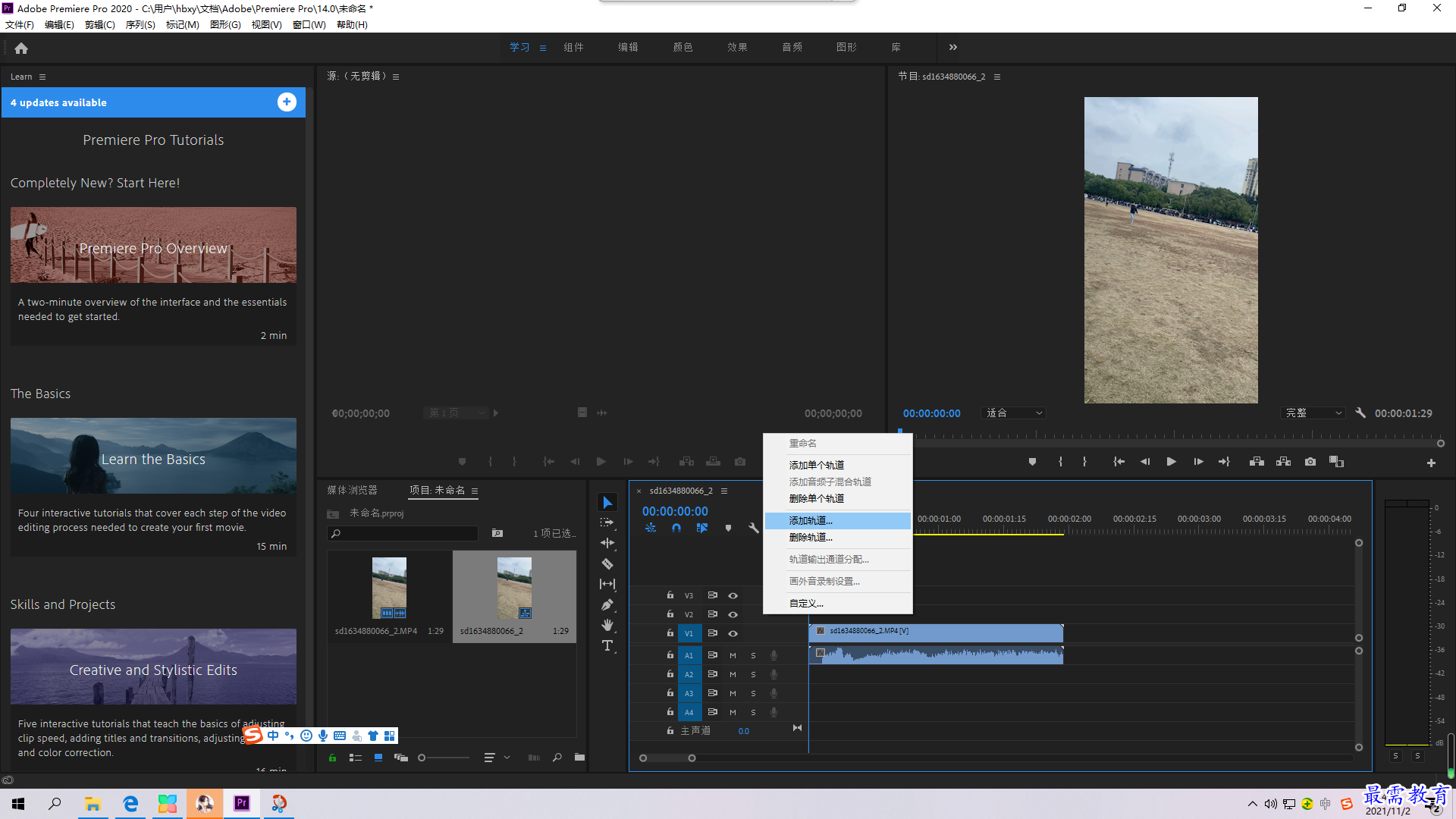This screenshot has height=819, width=1456.
Task: Toggle V2 track output eye
Action: 733,614
